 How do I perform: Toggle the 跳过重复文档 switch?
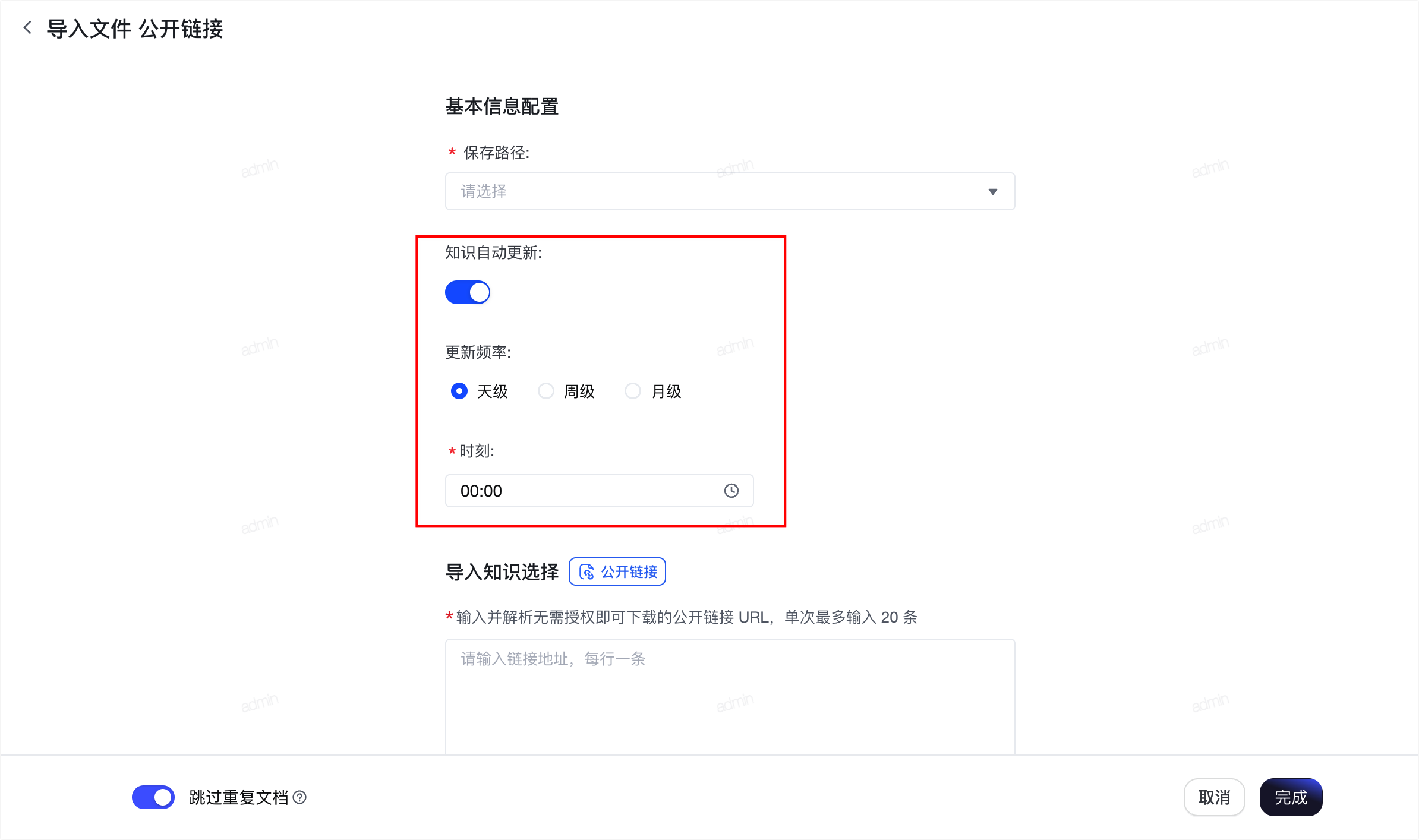[153, 797]
